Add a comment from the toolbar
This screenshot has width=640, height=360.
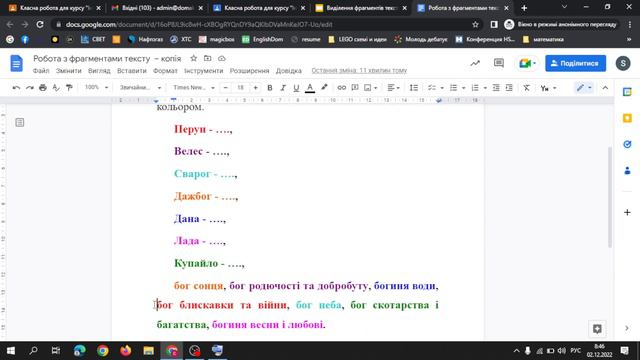pyautogui.click(x=355, y=88)
